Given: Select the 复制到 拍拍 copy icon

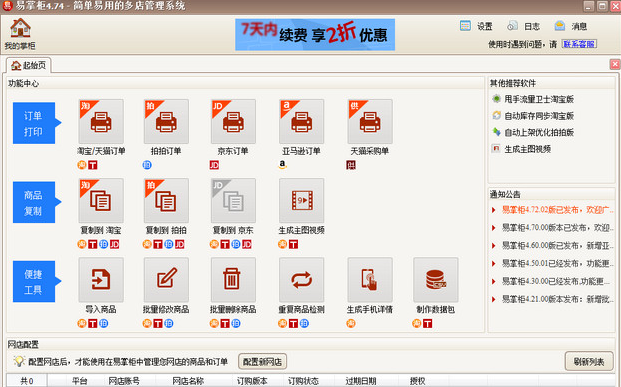Looking at the screenshot, I should point(166,200).
